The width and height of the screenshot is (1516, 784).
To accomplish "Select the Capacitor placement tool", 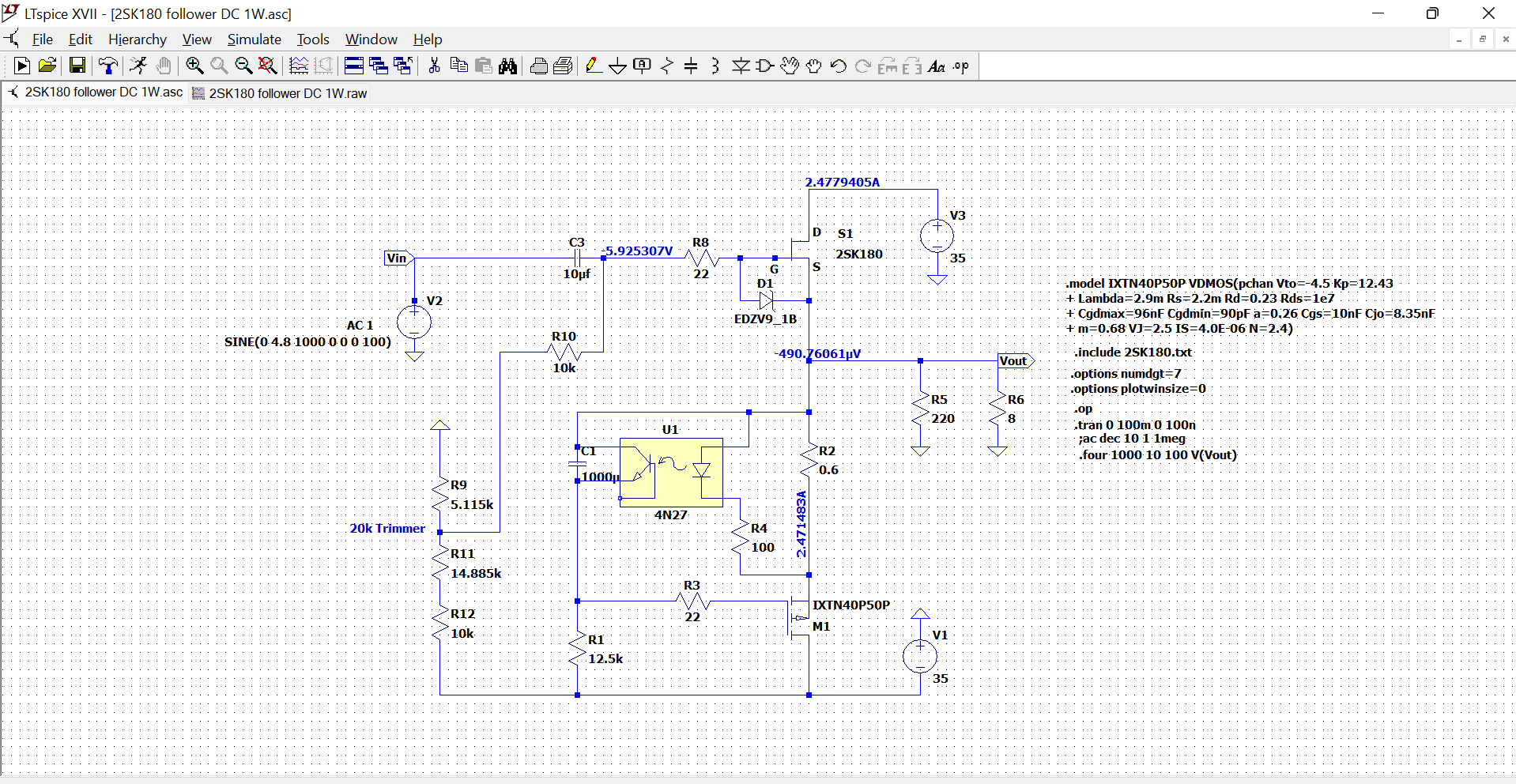I will [691, 66].
